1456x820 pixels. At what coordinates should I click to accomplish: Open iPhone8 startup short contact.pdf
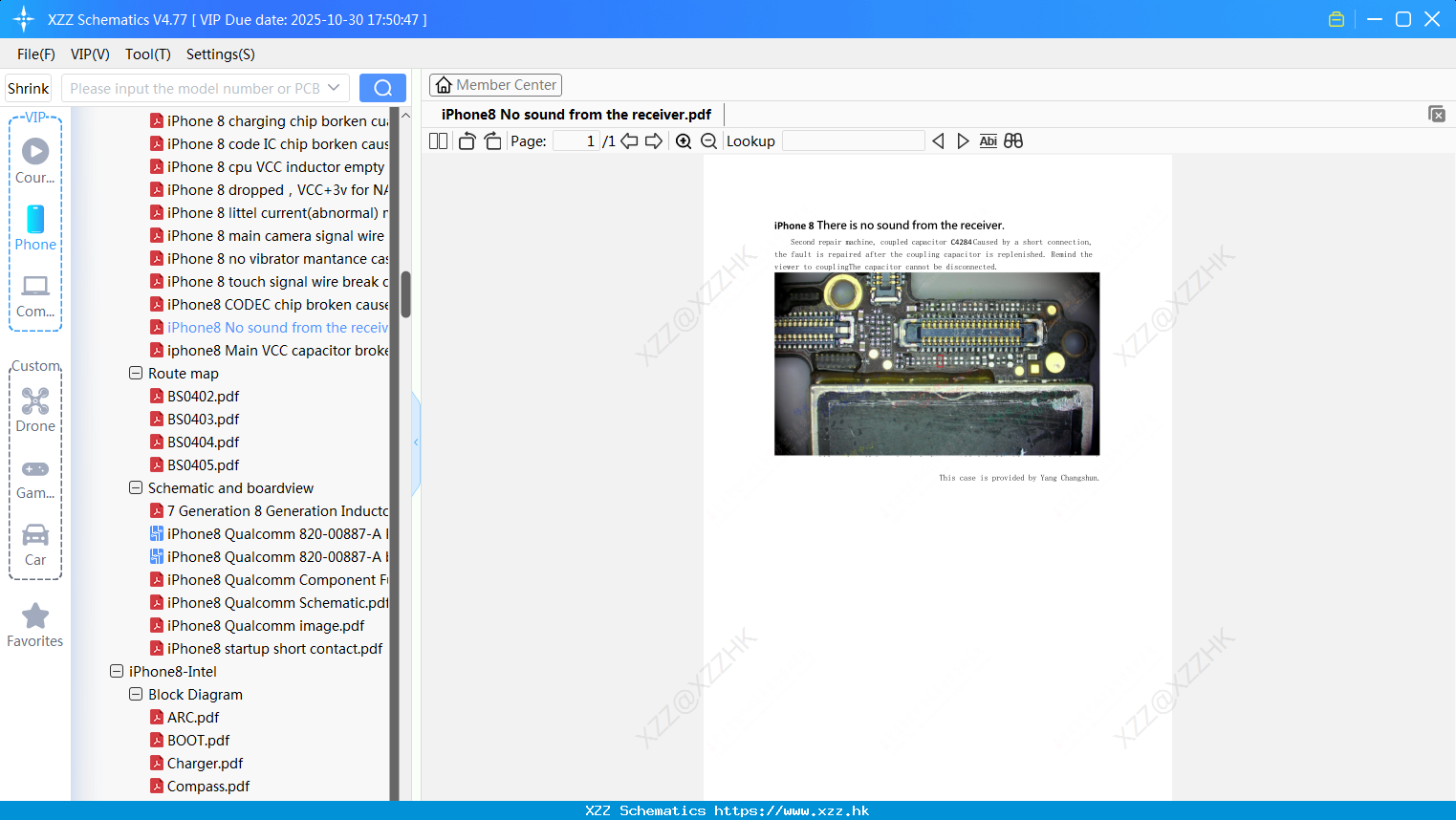tap(267, 648)
